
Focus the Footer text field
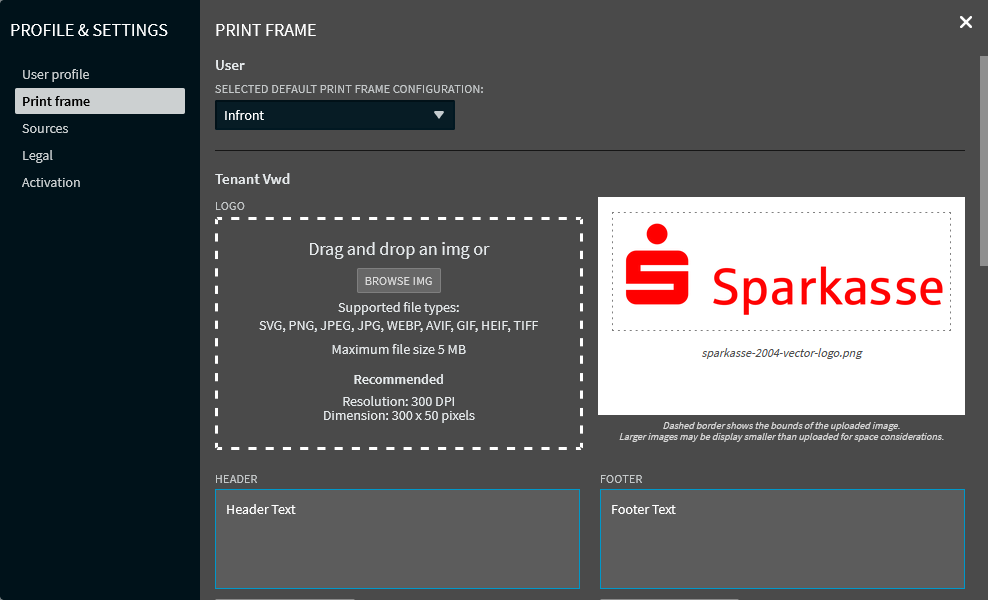[x=782, y=538]
